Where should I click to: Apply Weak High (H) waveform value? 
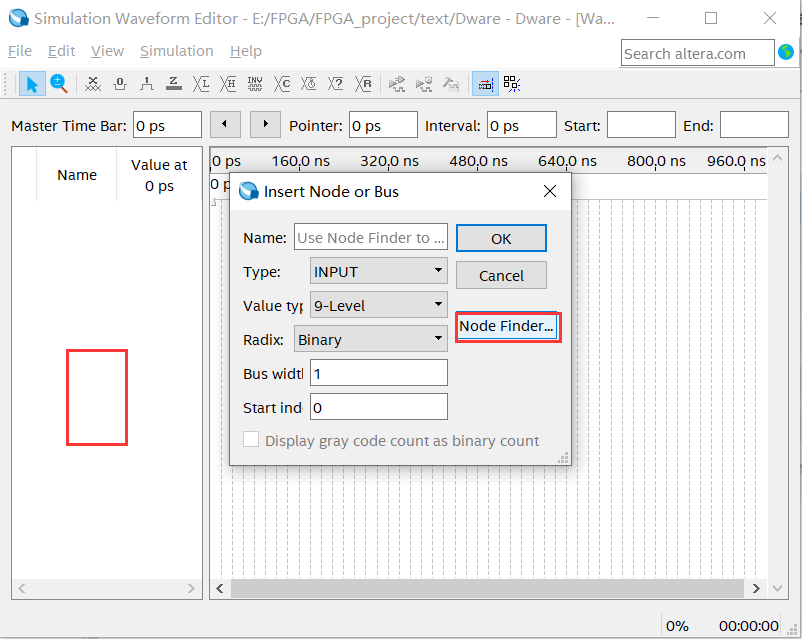pos(228,84)
